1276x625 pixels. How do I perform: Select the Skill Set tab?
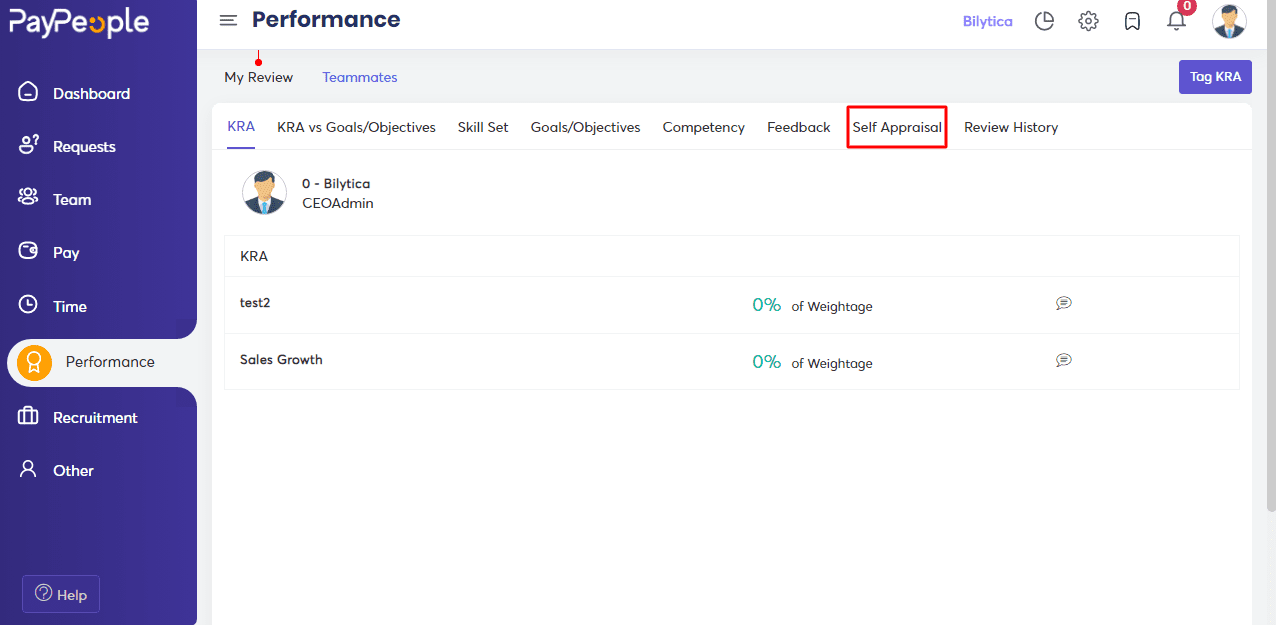pos(483,127)
